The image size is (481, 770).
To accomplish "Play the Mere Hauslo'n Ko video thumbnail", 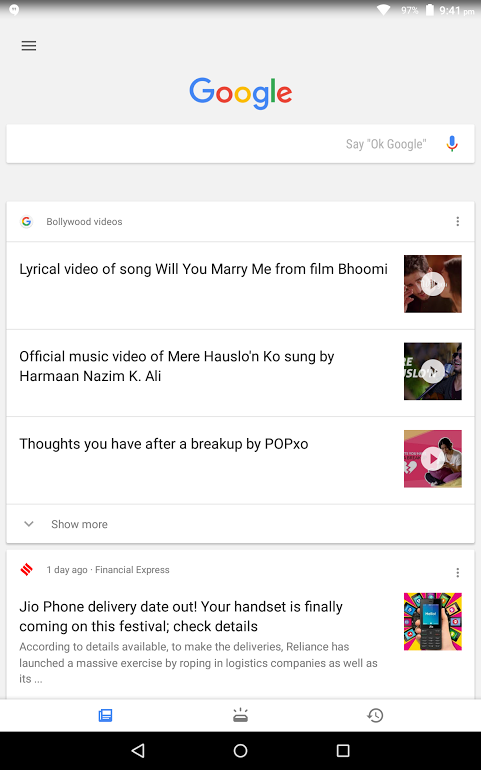I will 433,371.
